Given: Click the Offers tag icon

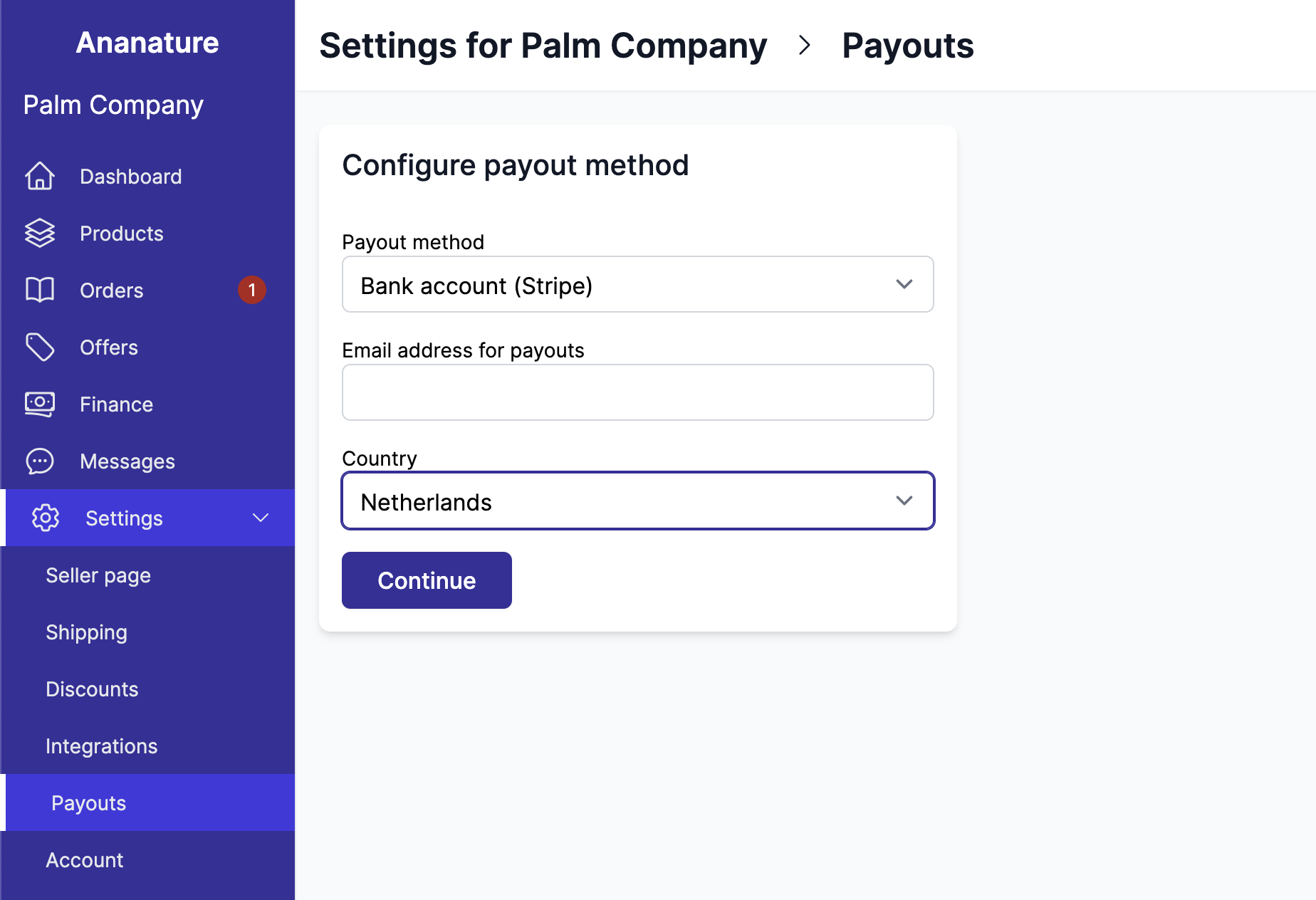Looking at the screenshot, I should pos(40,347).
